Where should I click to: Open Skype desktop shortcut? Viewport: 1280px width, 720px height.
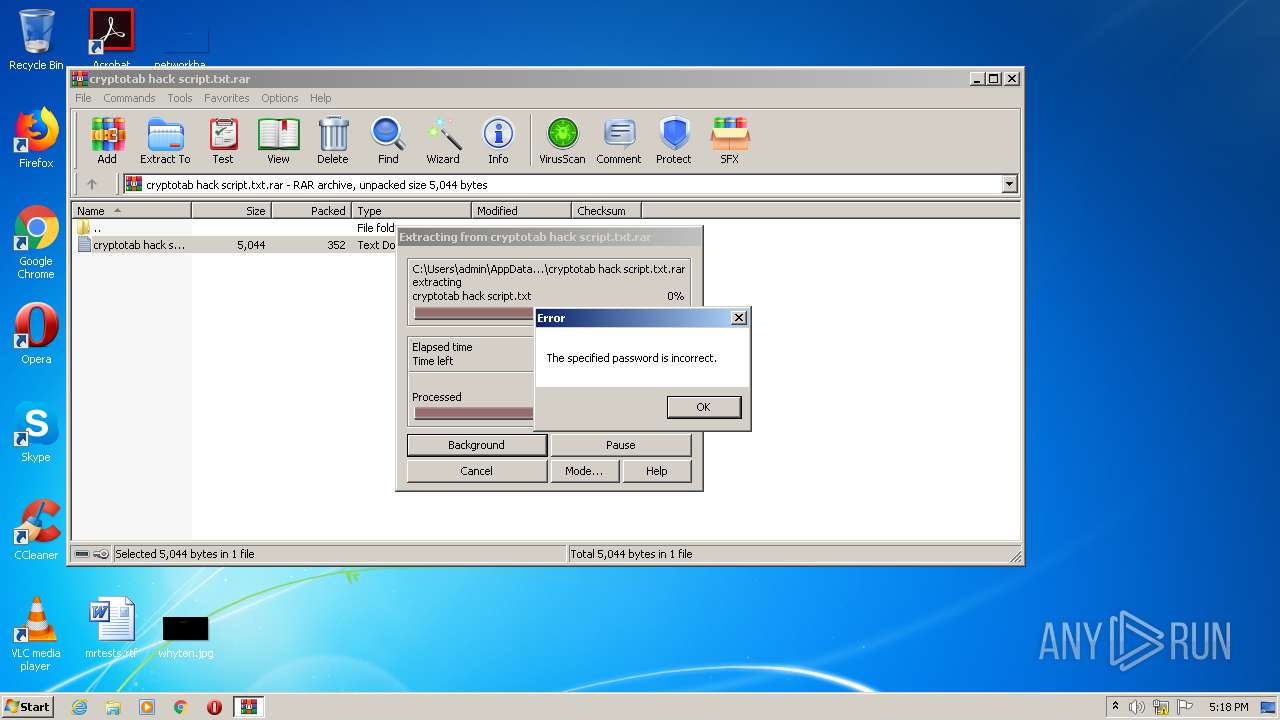[x=36, y=432]
